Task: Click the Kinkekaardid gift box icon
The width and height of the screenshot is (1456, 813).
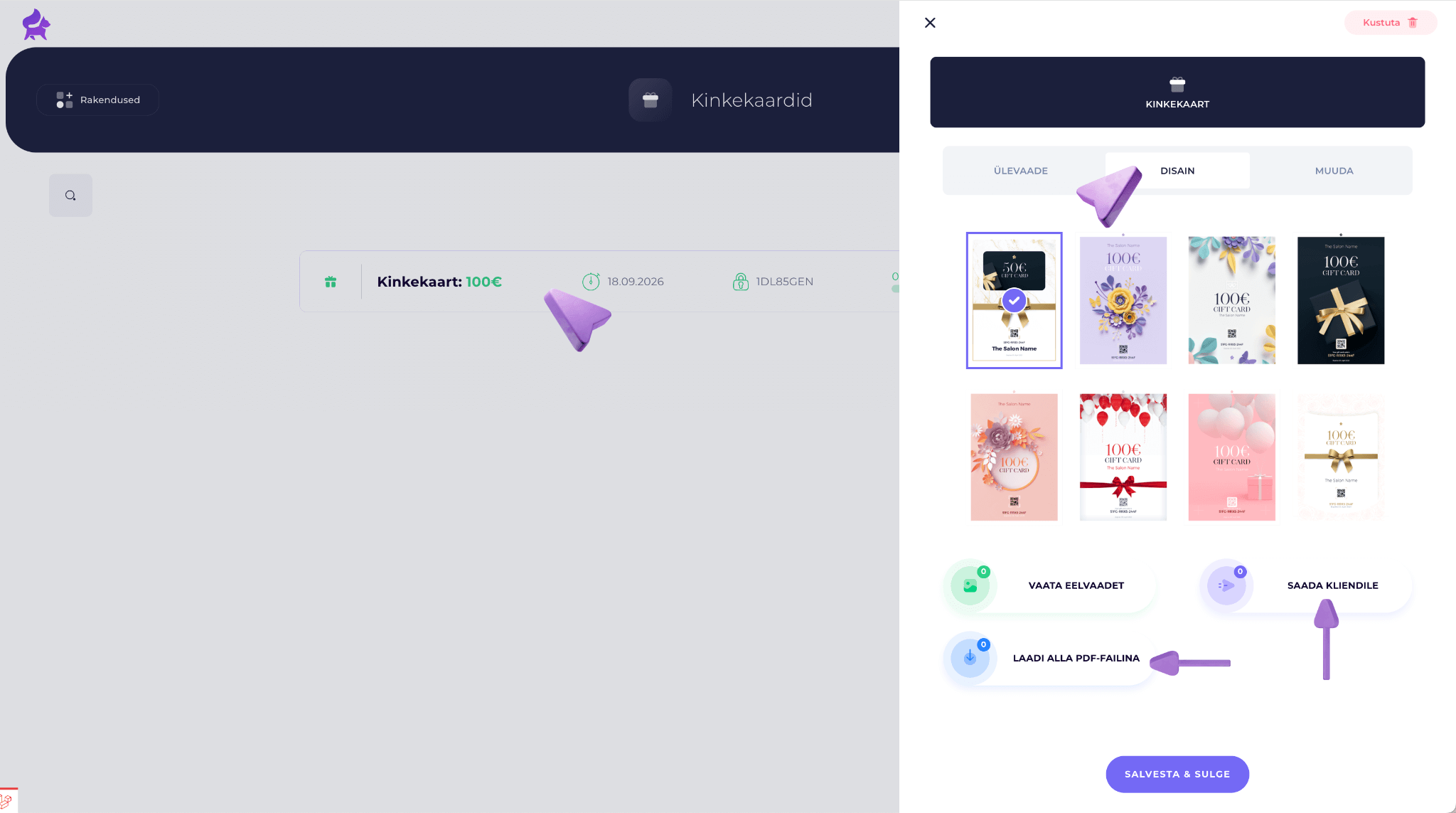Action: [650, 100]
